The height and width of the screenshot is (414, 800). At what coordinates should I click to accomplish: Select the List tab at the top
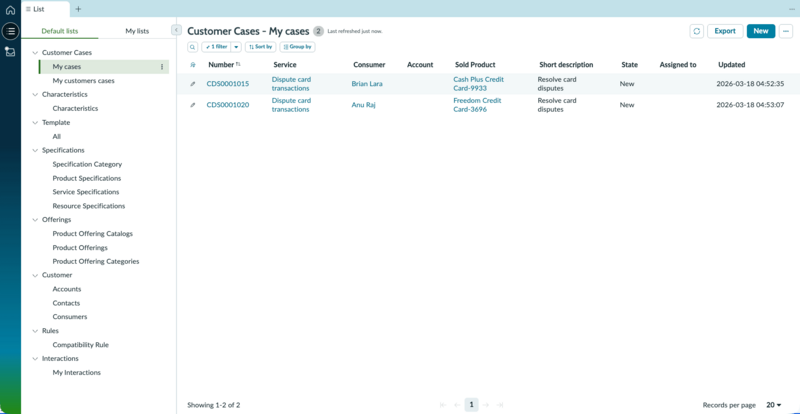pyautogui.click(x=45, y=9)
